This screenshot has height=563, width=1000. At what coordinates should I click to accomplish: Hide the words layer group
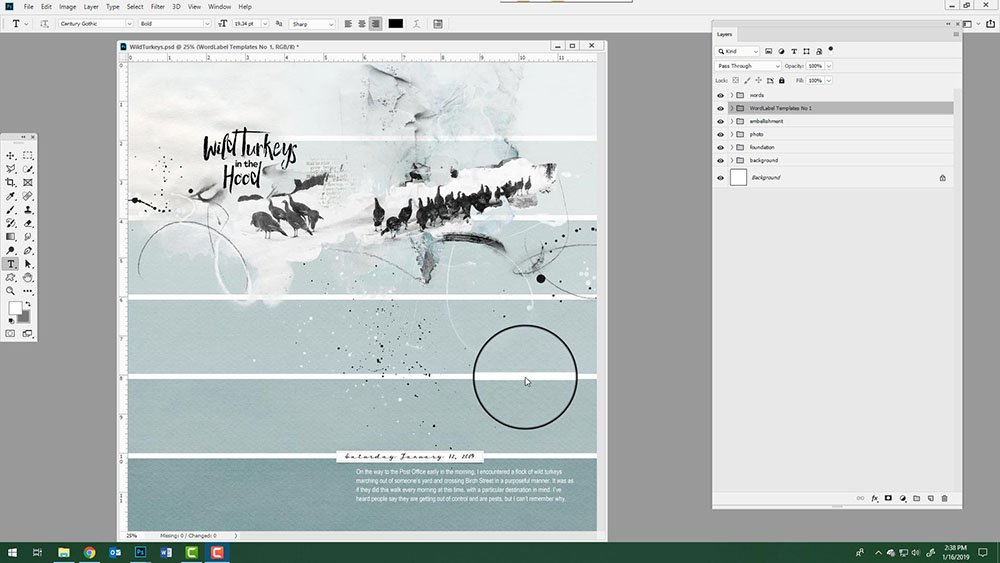[x=721, y=95]
